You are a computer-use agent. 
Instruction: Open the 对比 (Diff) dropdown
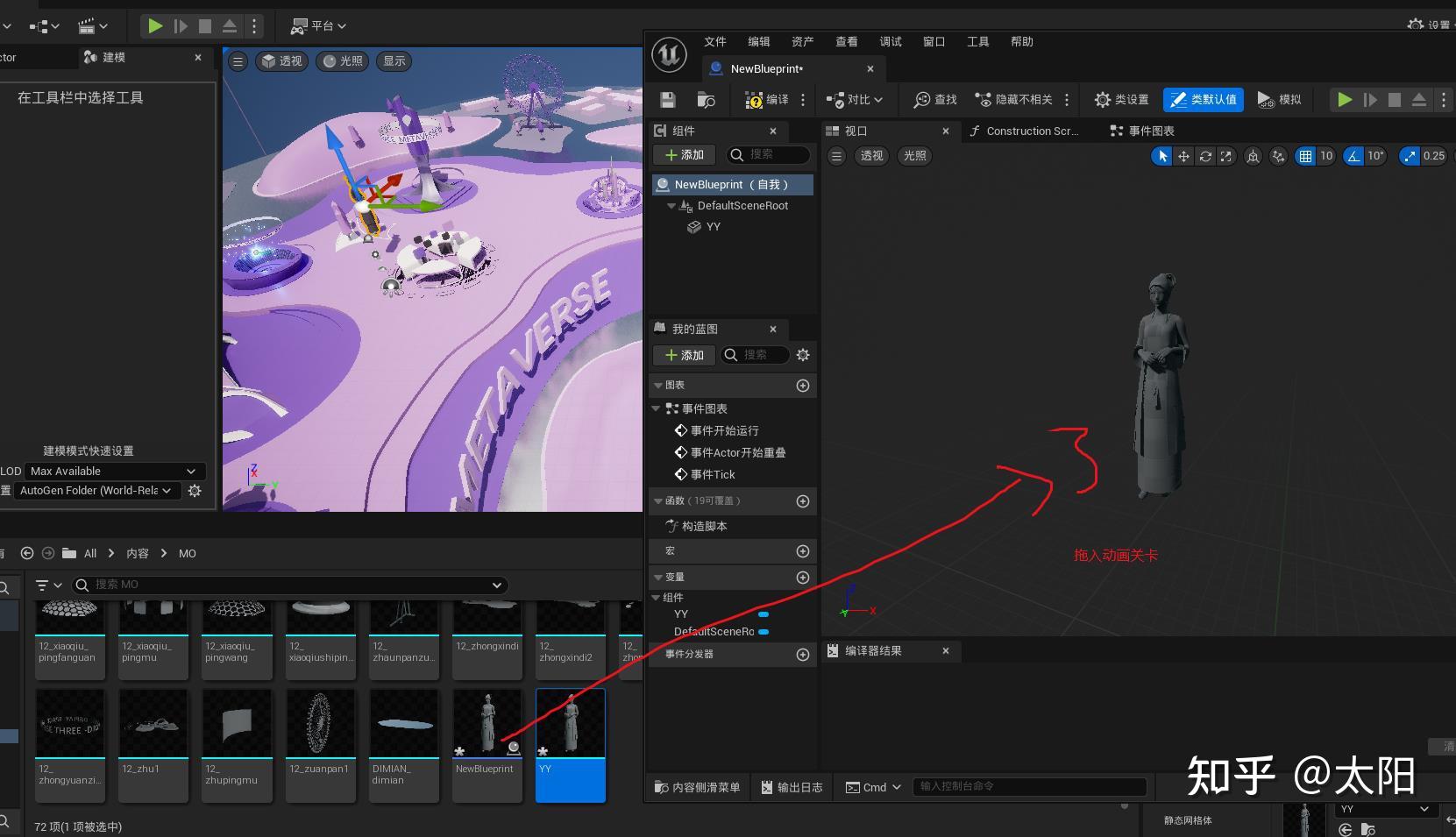point(855,99)
